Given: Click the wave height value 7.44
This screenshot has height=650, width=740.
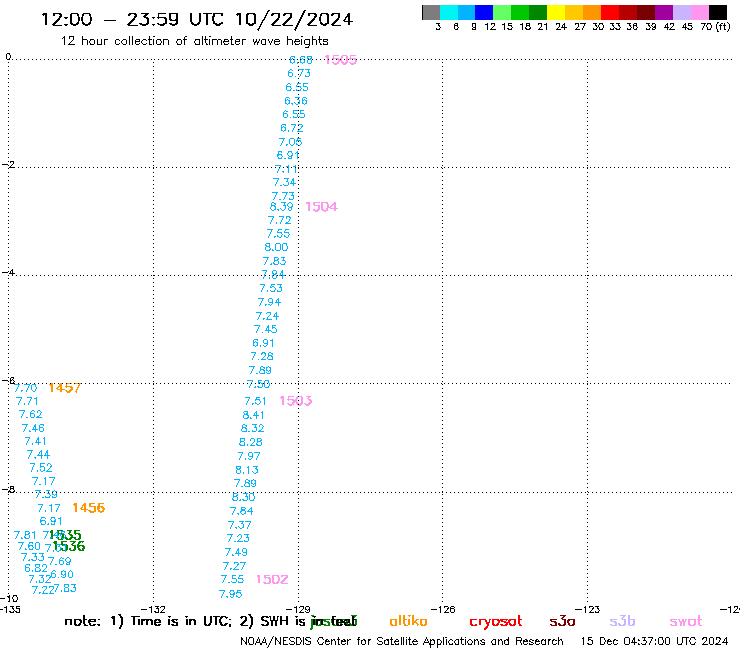Looking at the screenshot, I should [38, 455].
